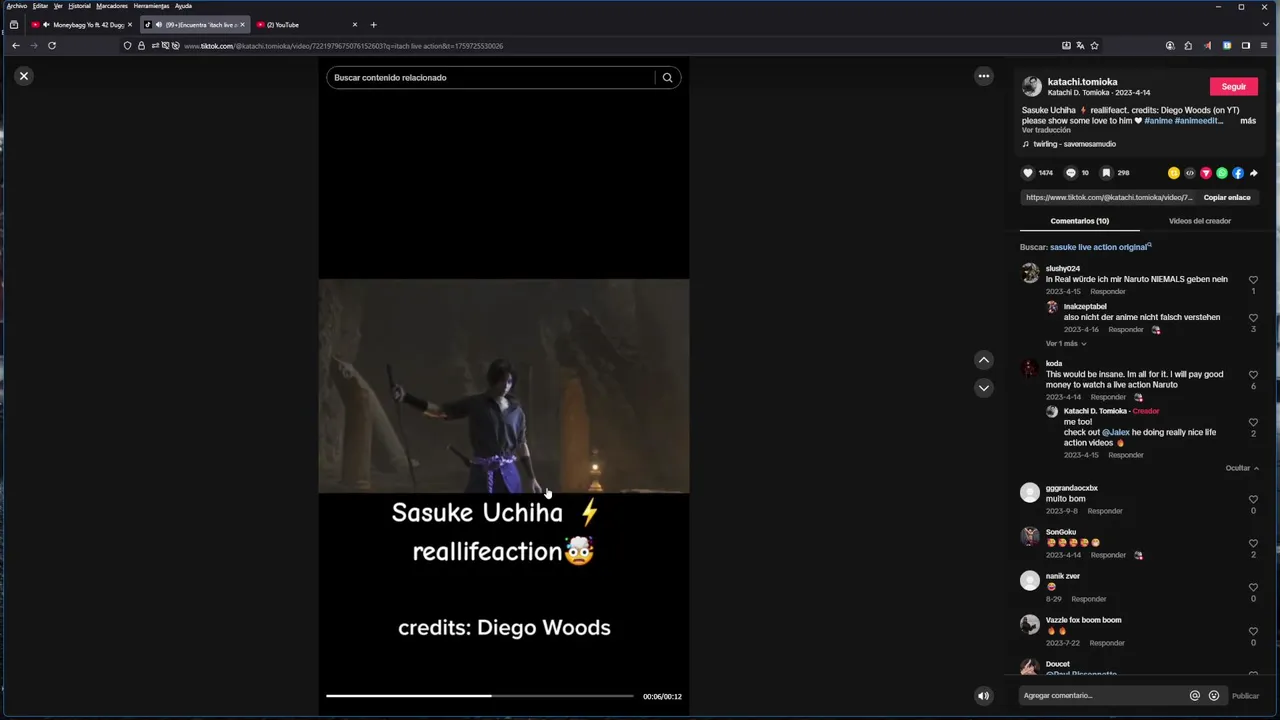The height and width of the screenshot is (720, 1280).
Task: Click the extensions icon in toolbar
Action: [x=1188, y=45]
